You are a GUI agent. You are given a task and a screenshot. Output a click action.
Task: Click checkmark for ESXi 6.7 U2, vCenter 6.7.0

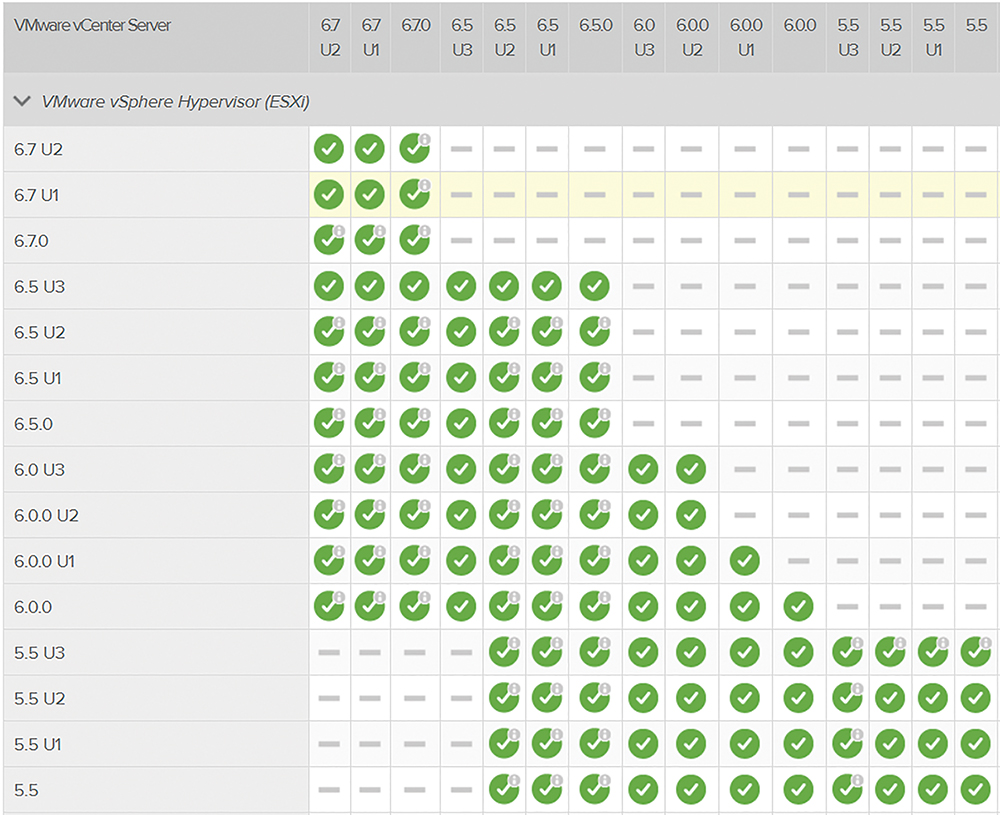click(x=415, y=149)
